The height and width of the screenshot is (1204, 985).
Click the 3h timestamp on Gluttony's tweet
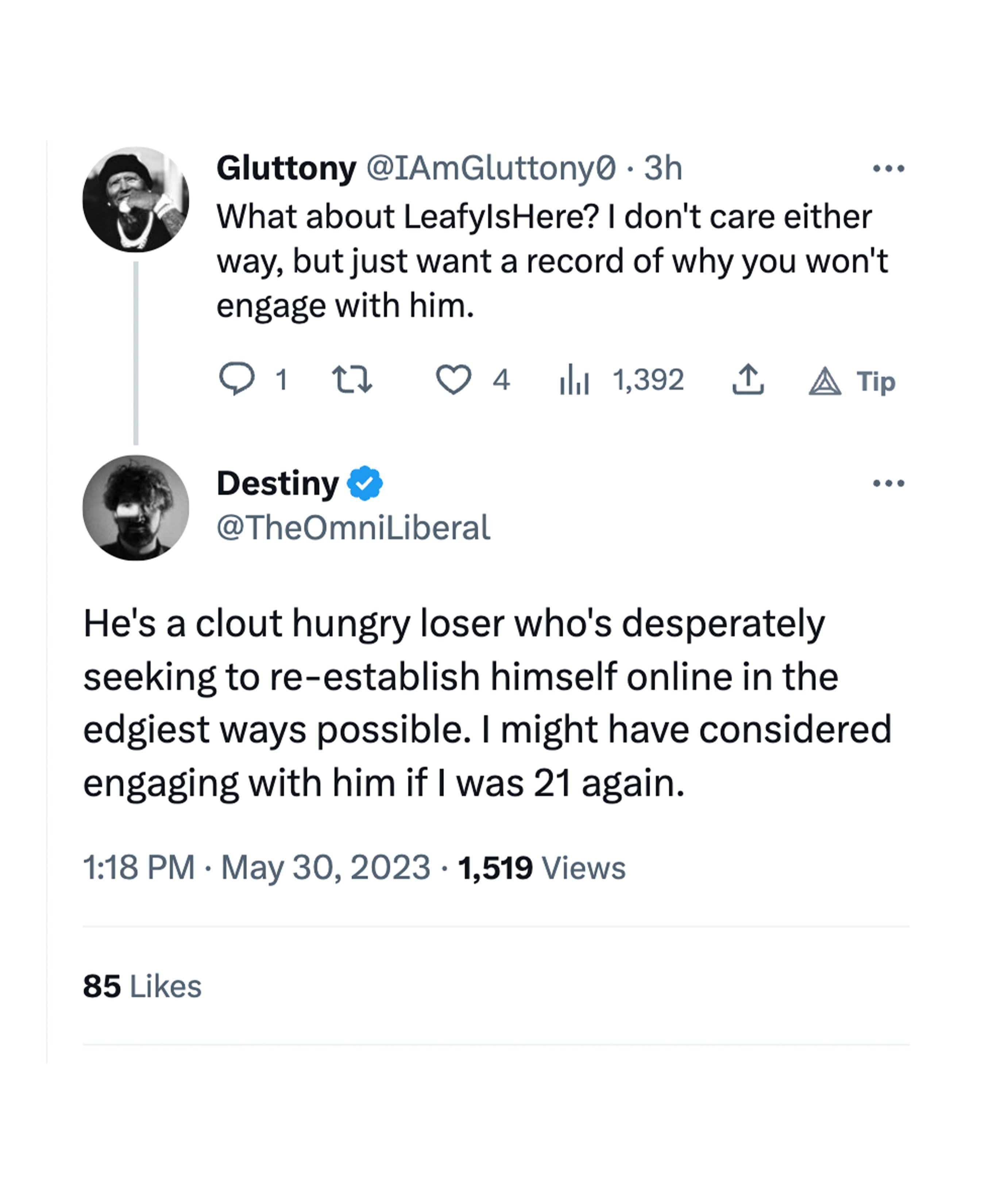click(663, 168)
